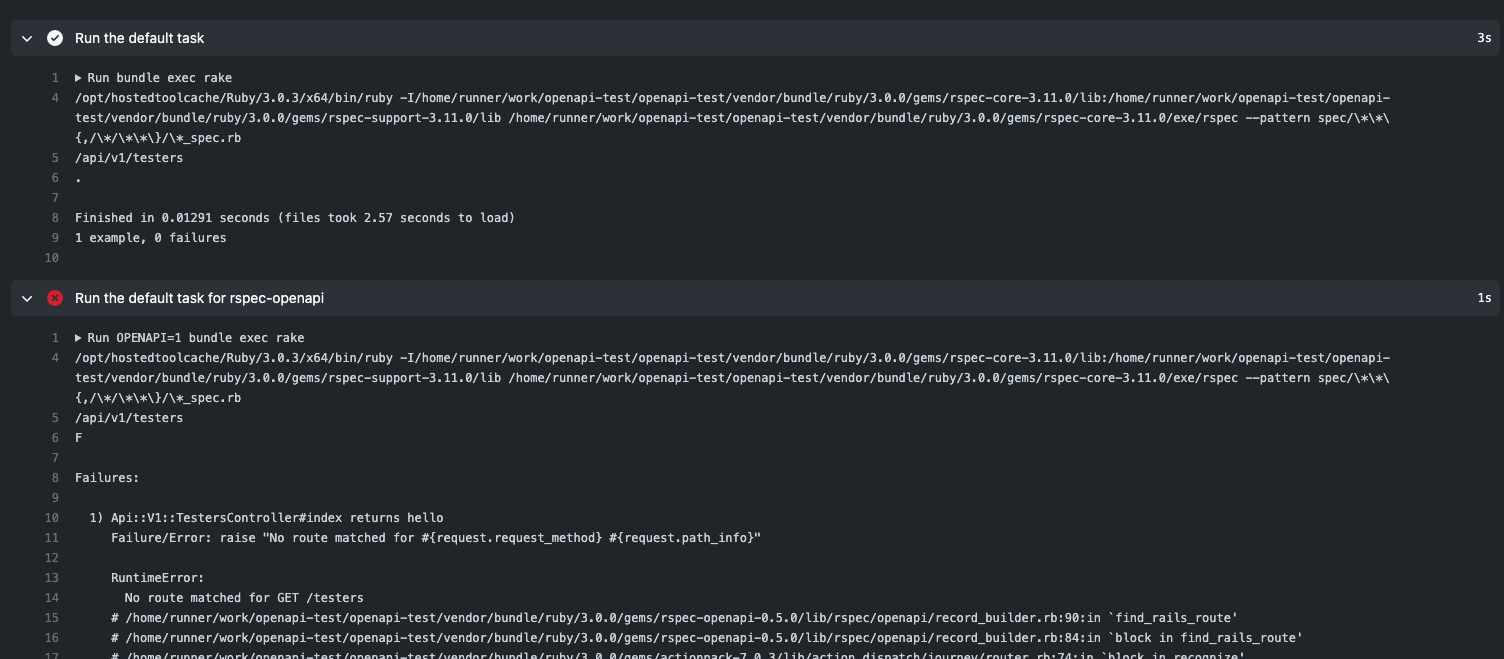Select the 'Failure/Error: raise' log line
Viewport: 1504px width, 659px height.
(x=436, y=538)
